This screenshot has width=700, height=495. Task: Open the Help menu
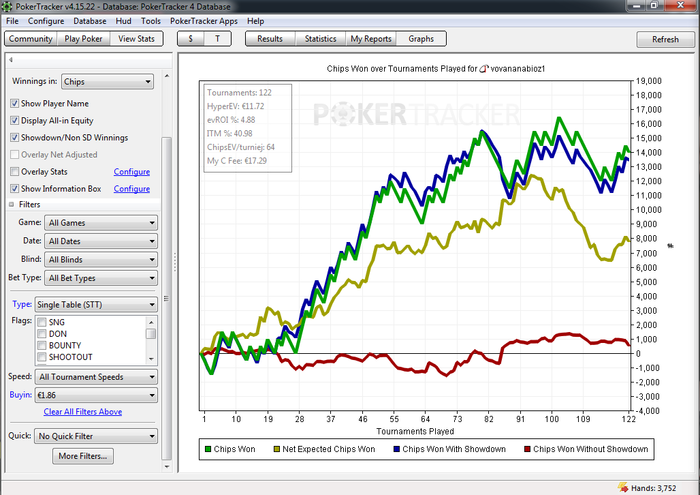255,21
